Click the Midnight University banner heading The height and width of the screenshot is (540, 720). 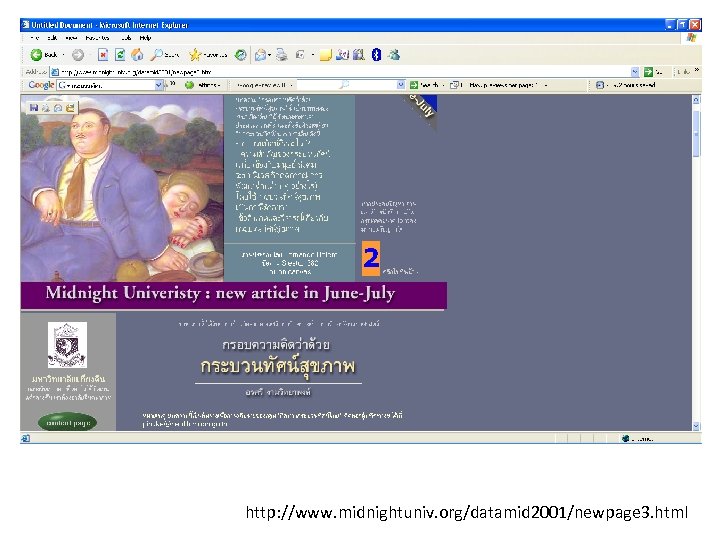pyautogui.click(x=220, y=293)
